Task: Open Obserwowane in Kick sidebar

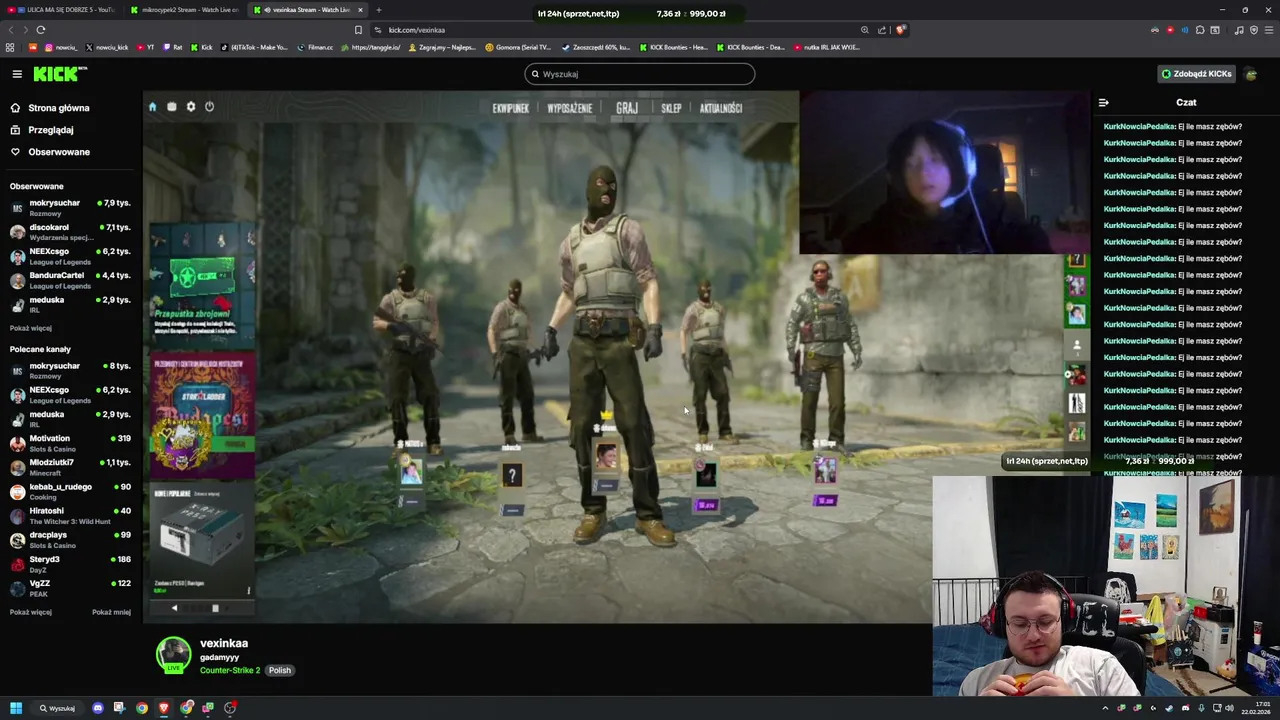Action: point(59,152)
